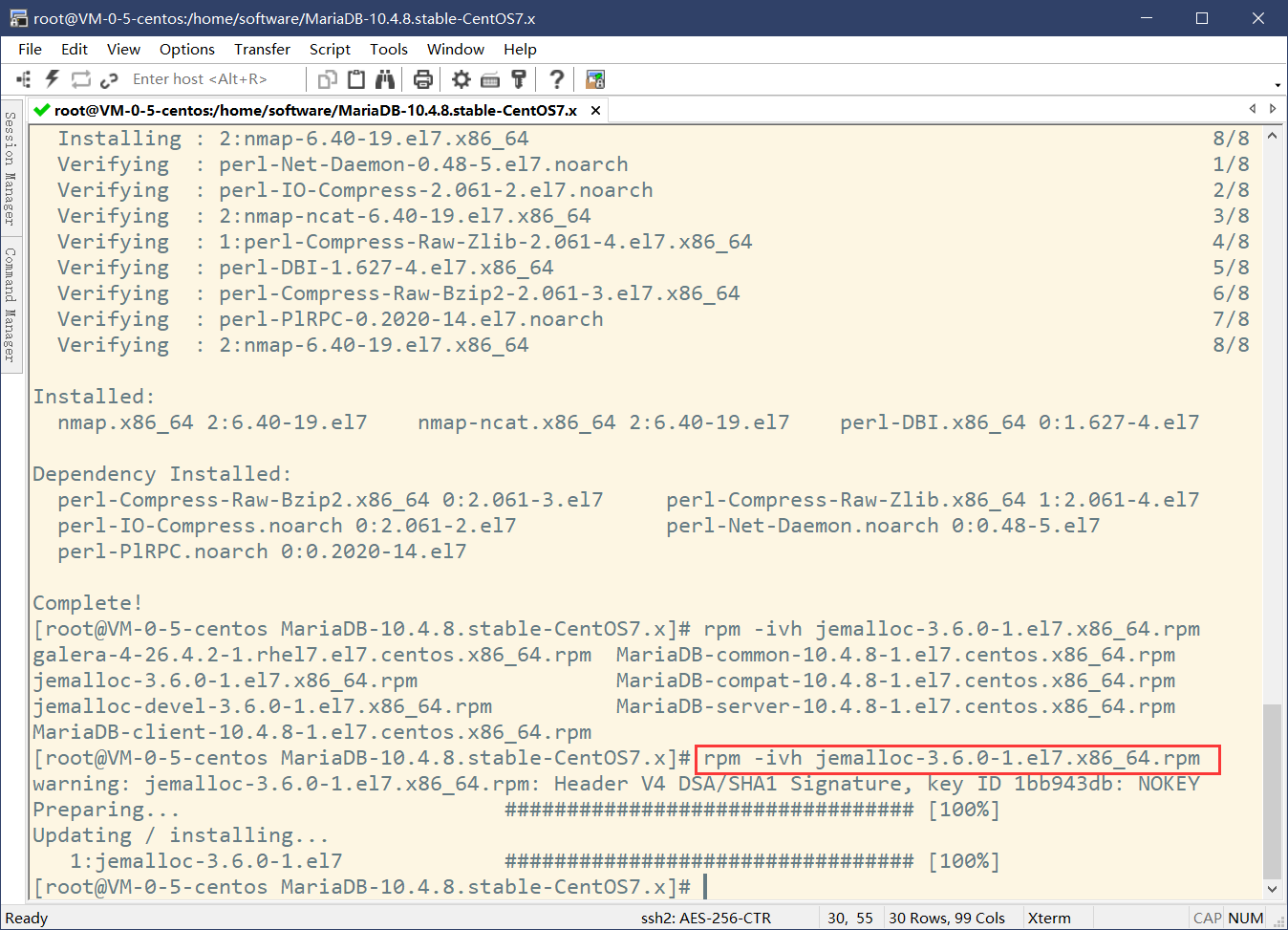
Task: Open the Transfer menu
Action: 262,49
